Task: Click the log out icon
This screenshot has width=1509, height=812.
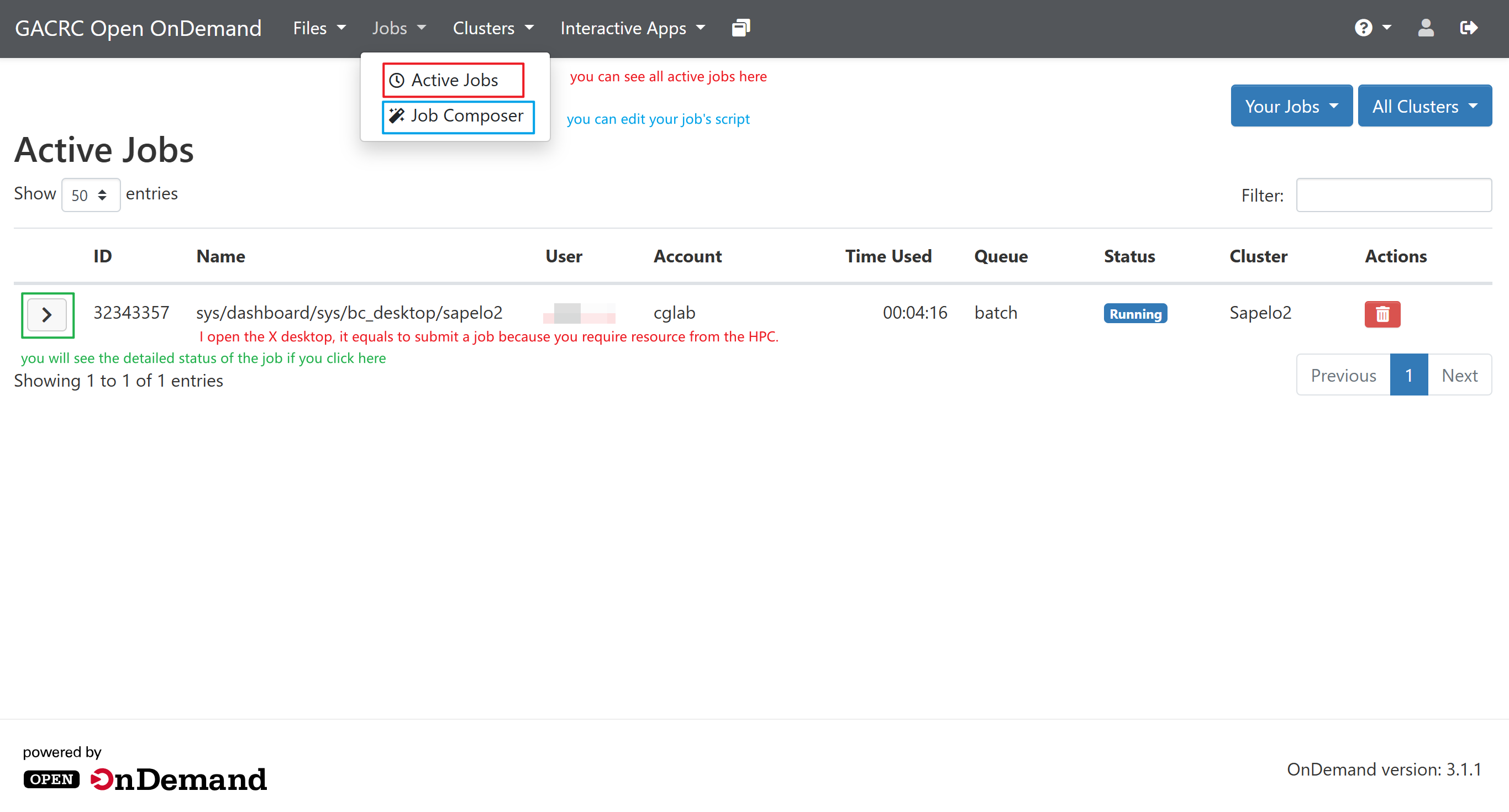Action: (1468, 28)
